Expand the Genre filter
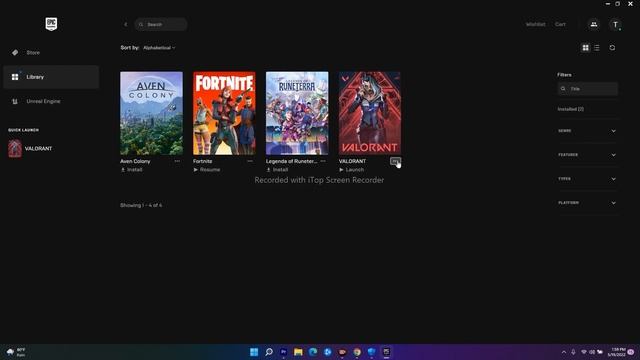The width and height of the screenshot is (640, 360). pos(587,131)
